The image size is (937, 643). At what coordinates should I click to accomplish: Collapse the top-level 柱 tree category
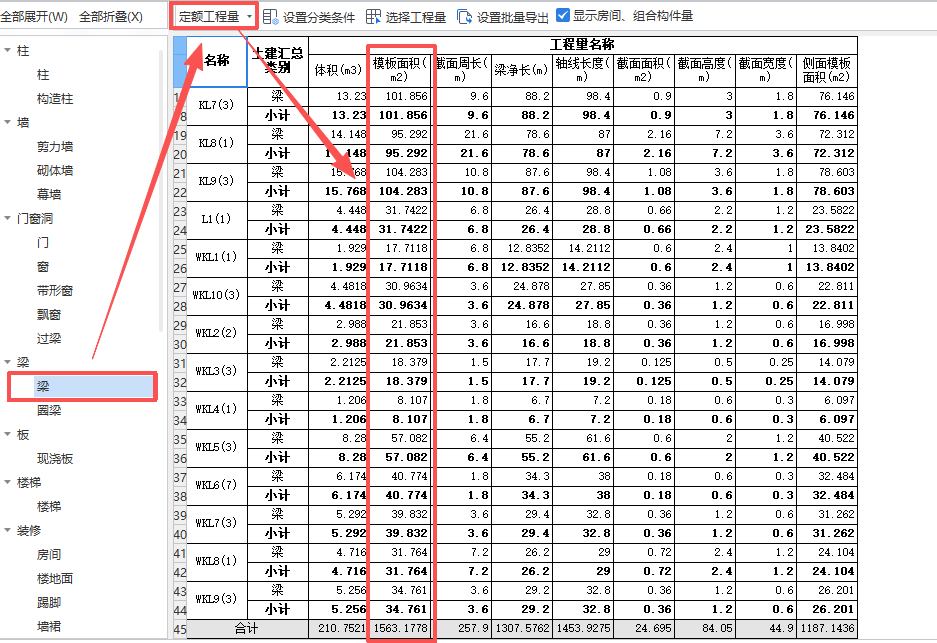8,50
